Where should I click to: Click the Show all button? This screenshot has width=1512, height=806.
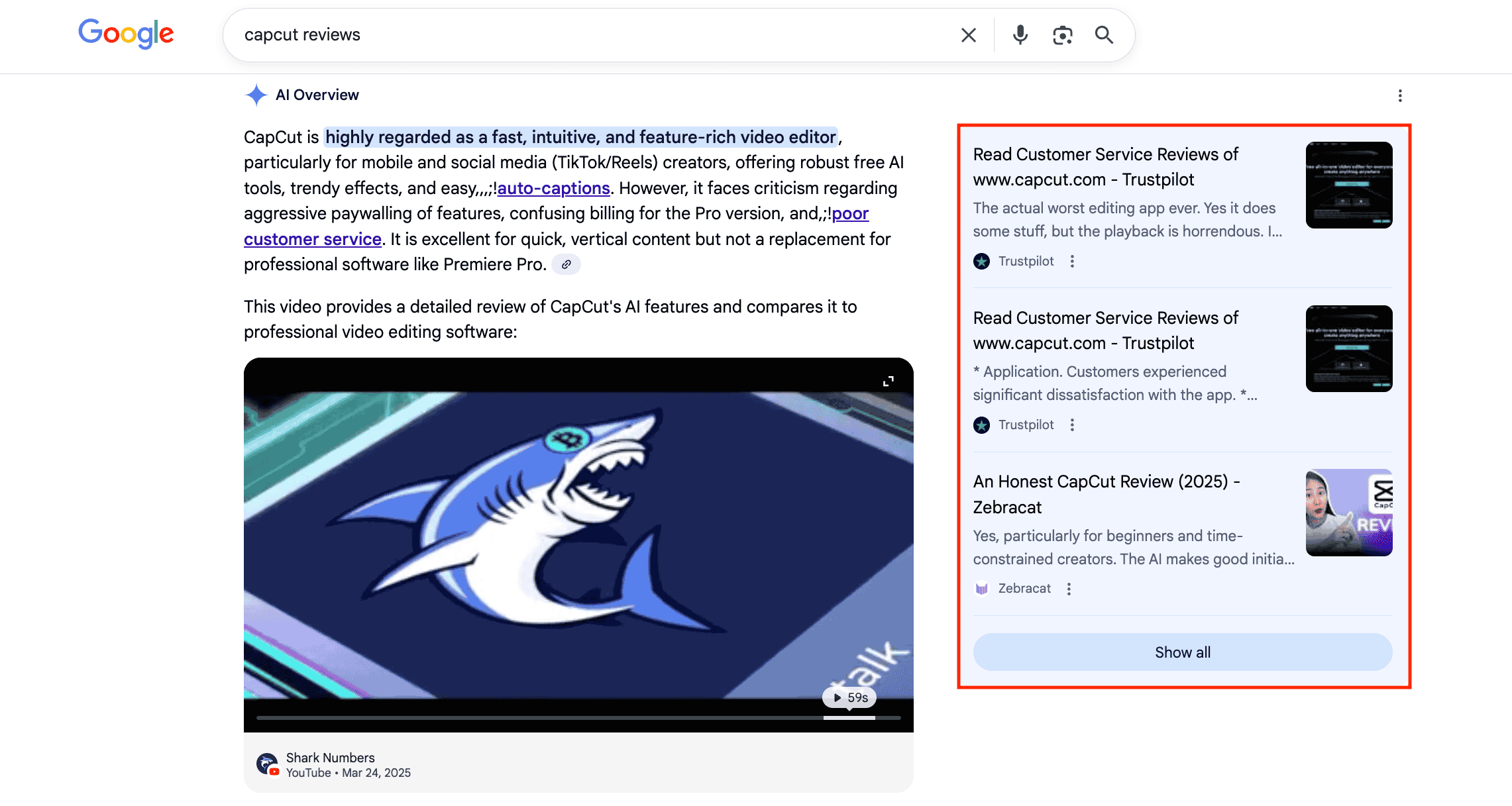1182,652
